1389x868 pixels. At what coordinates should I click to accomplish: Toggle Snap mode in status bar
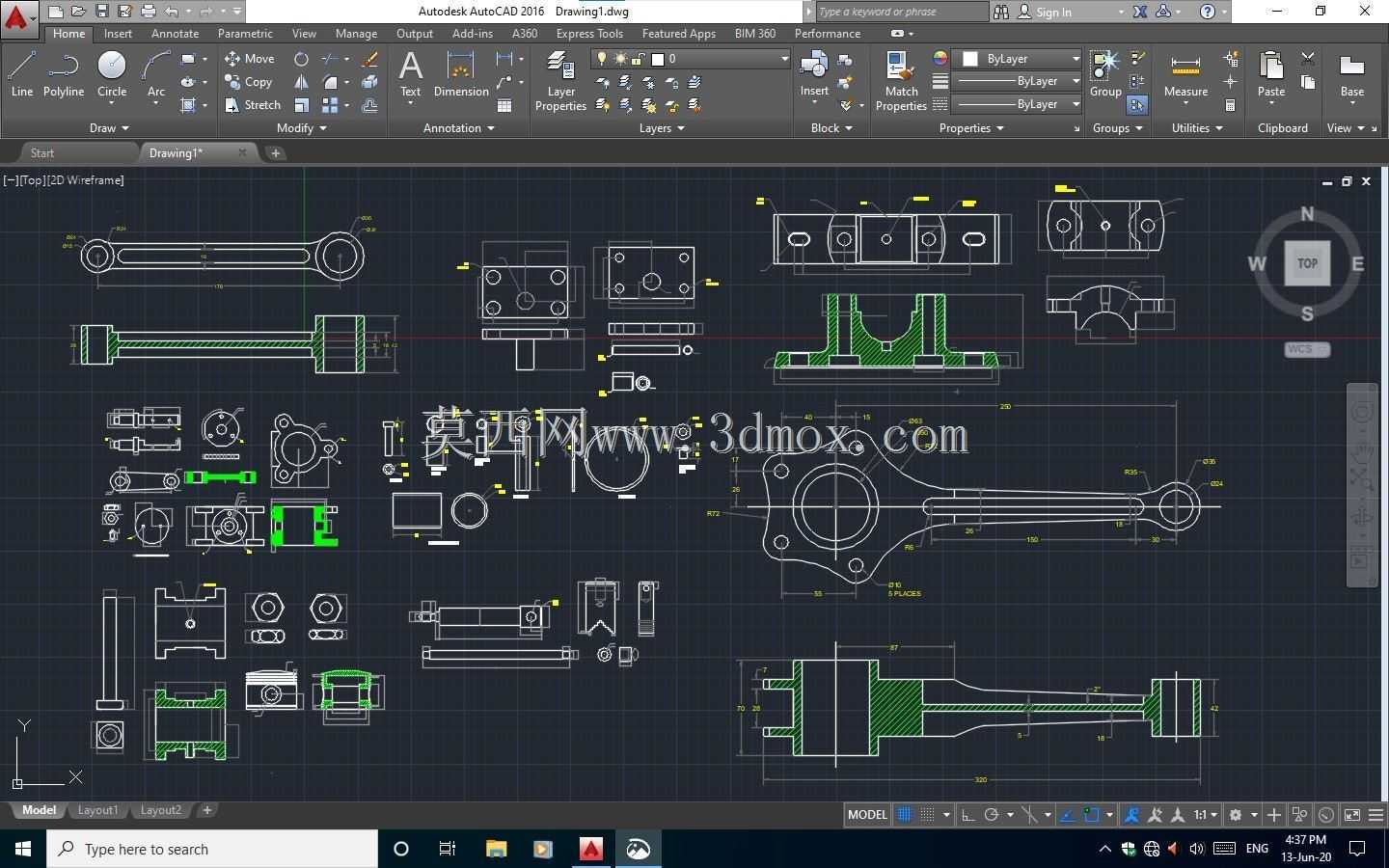[x=927, y=815]
